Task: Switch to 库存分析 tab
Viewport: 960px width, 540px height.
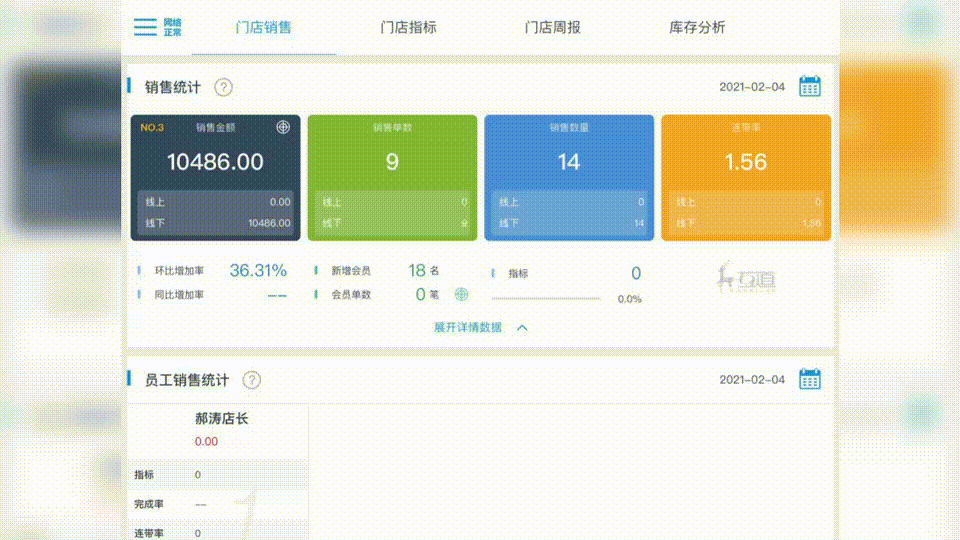Action: pos(697,28)
